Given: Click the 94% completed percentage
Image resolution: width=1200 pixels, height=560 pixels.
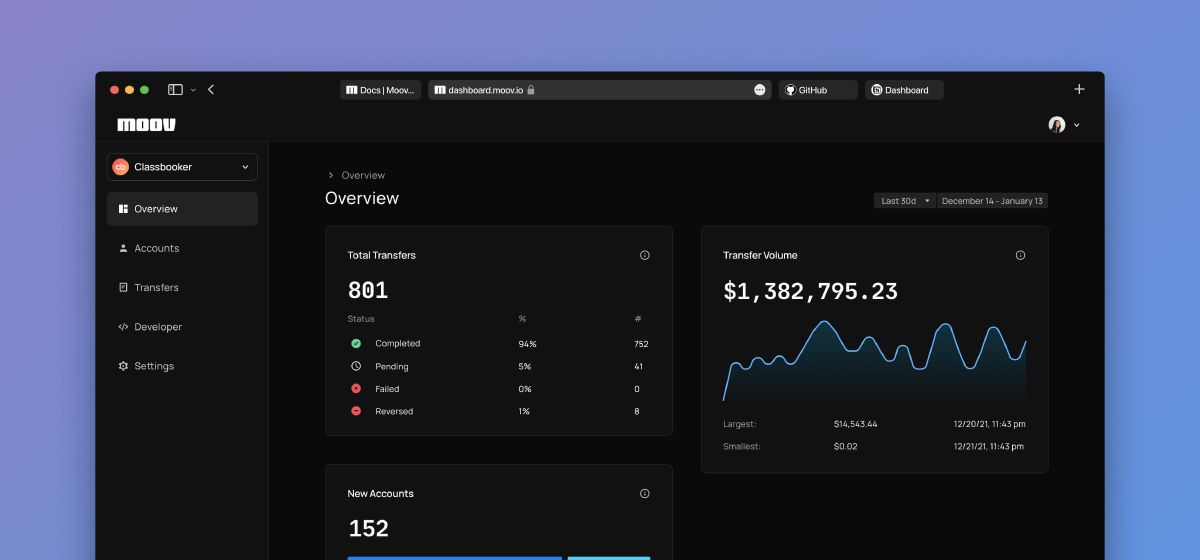Looking at the screenshot, I should click(527, 343).
